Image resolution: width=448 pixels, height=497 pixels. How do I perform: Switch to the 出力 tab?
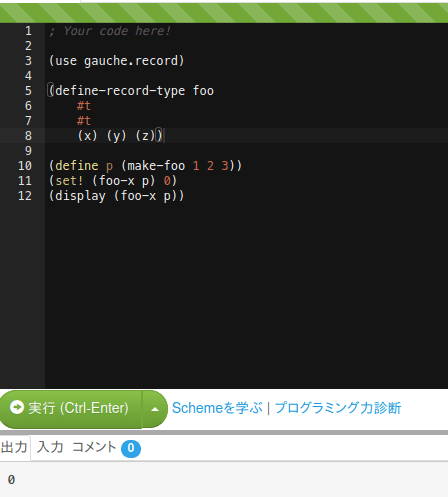click(14, 447)
